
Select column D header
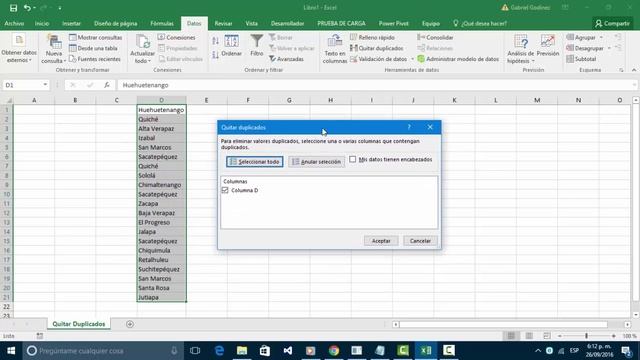[161, 100]
